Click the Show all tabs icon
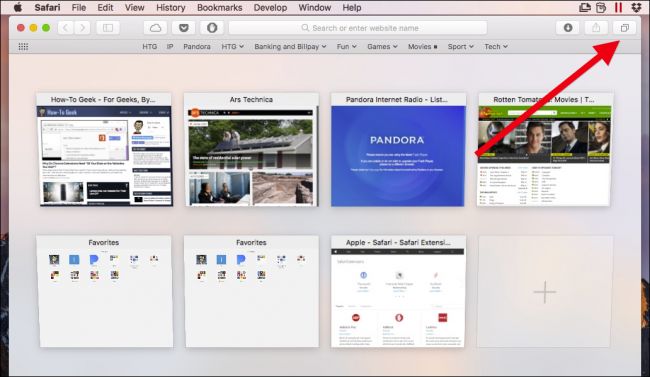 pos(624,28)
